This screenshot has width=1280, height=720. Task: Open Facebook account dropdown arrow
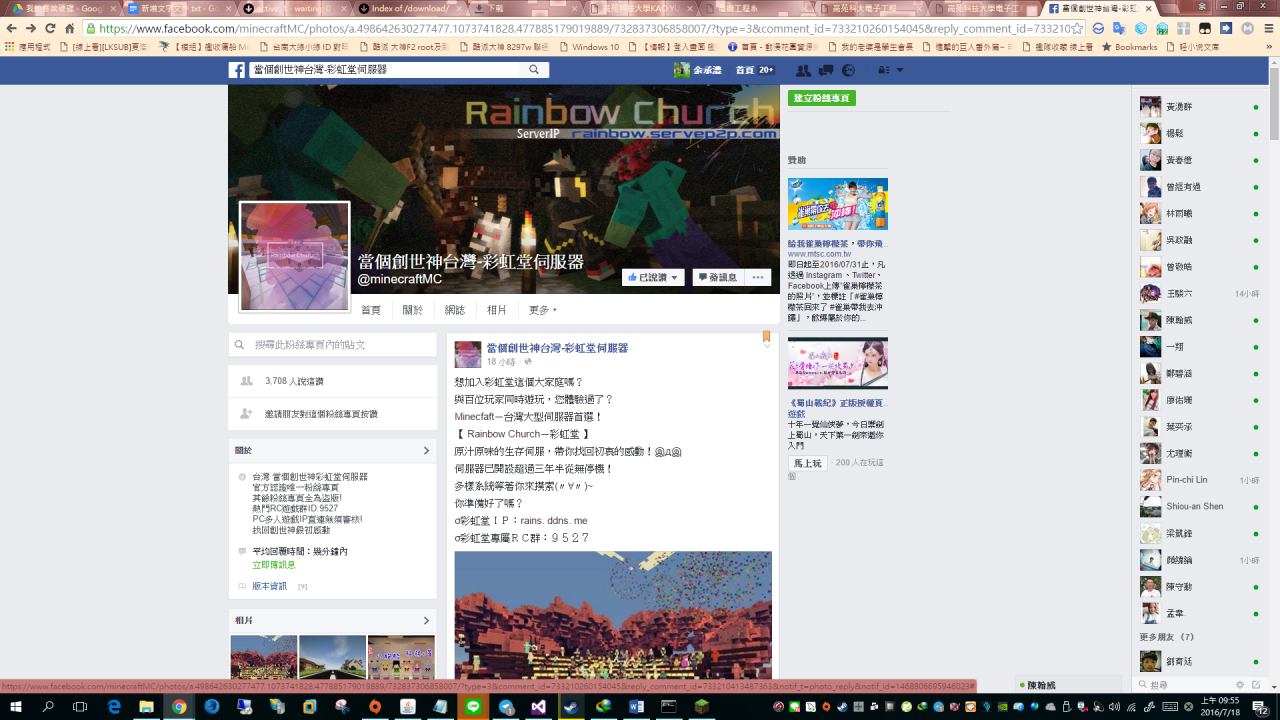tap(899, 70)
